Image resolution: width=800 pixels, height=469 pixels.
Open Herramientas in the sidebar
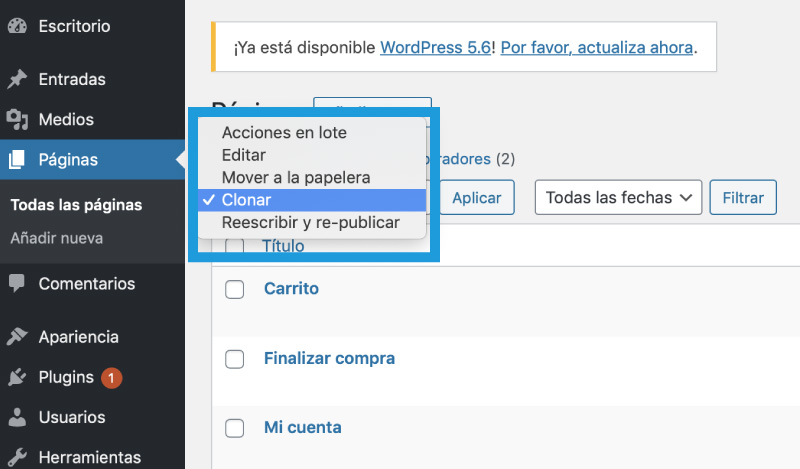pos(92,457)
